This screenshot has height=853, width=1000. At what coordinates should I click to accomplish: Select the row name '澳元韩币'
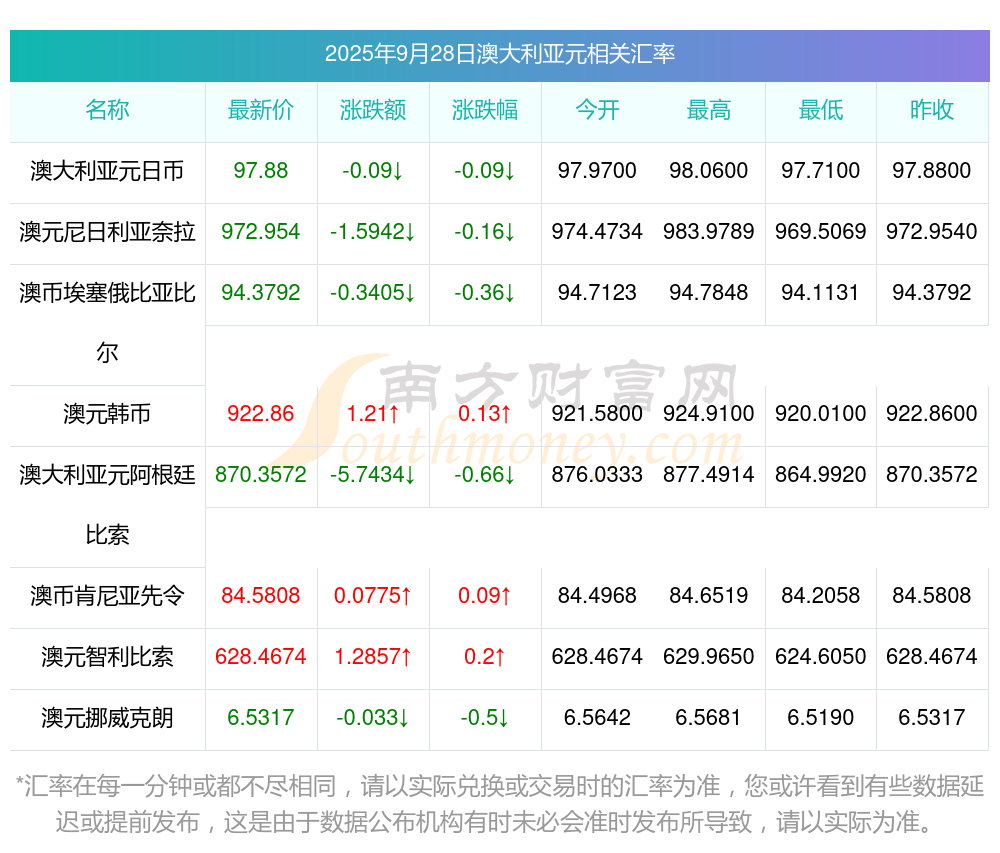click(x=107, y=414)
